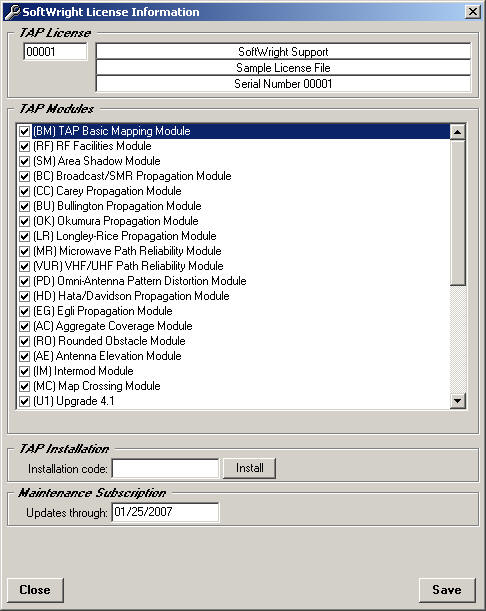Click the scroll up arrow in modules list
Viewport: 486px width, 611px height.
point(458,132)
